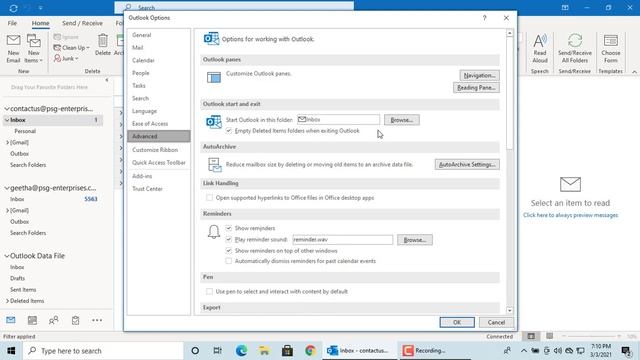
Task: Open Windows Start menu
Action: pos(11,351)
